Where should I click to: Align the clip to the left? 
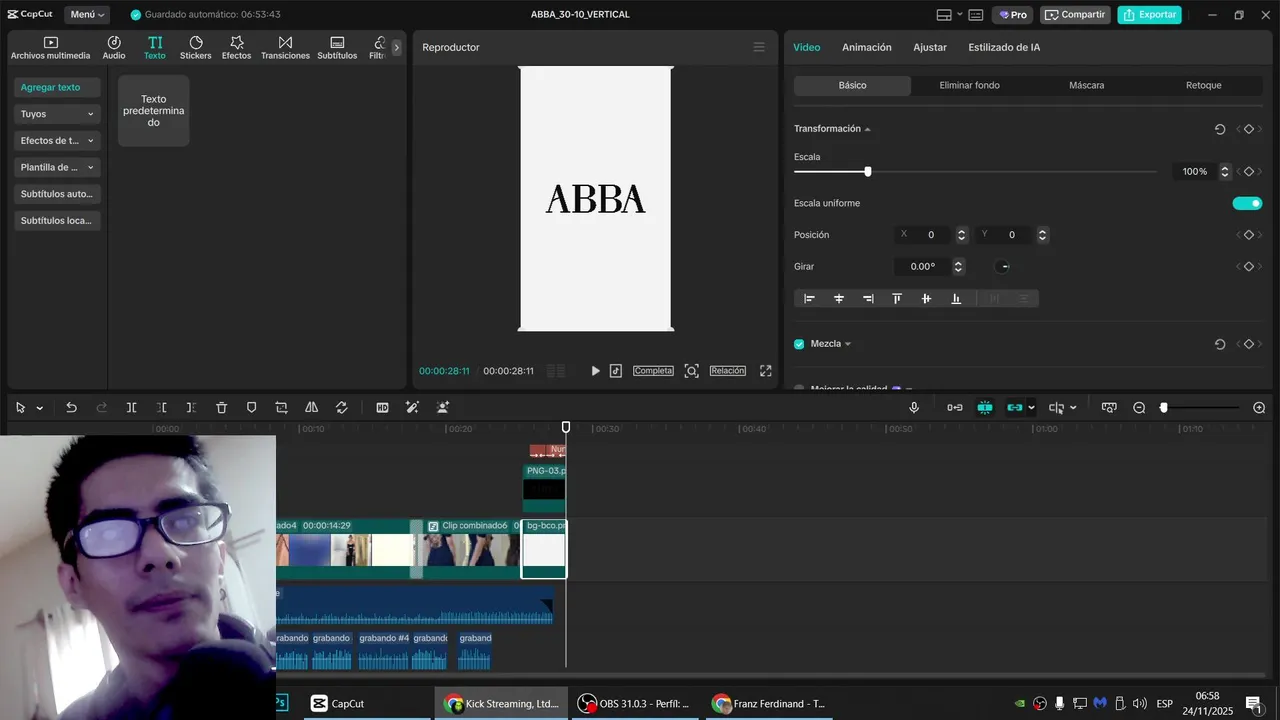pos(809,298)
